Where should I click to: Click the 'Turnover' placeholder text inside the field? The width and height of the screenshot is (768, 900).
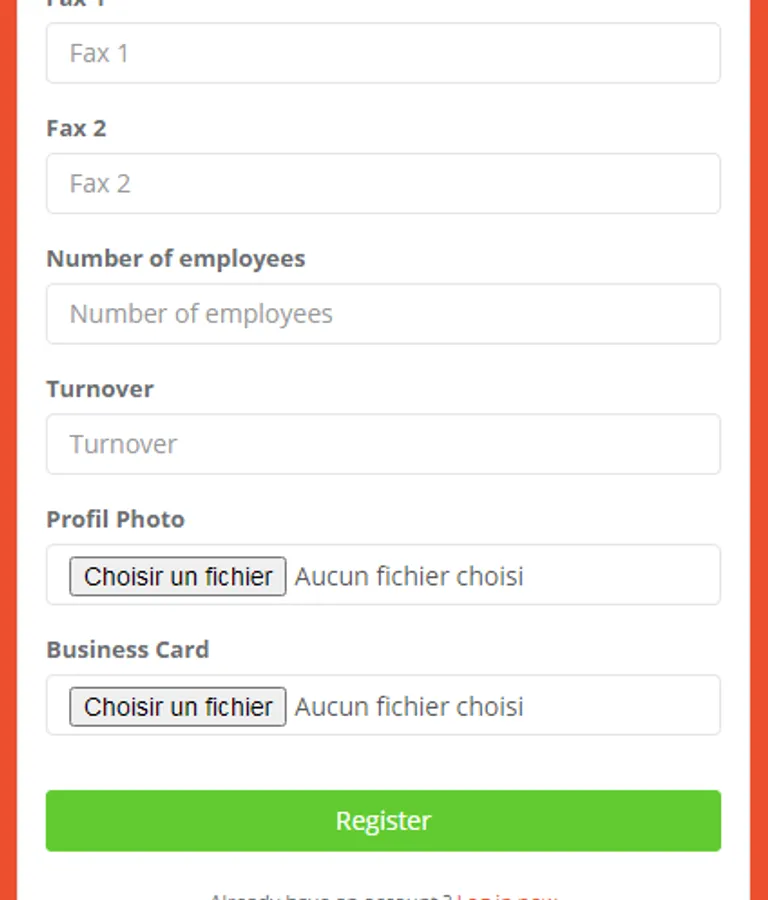(123, 444)
